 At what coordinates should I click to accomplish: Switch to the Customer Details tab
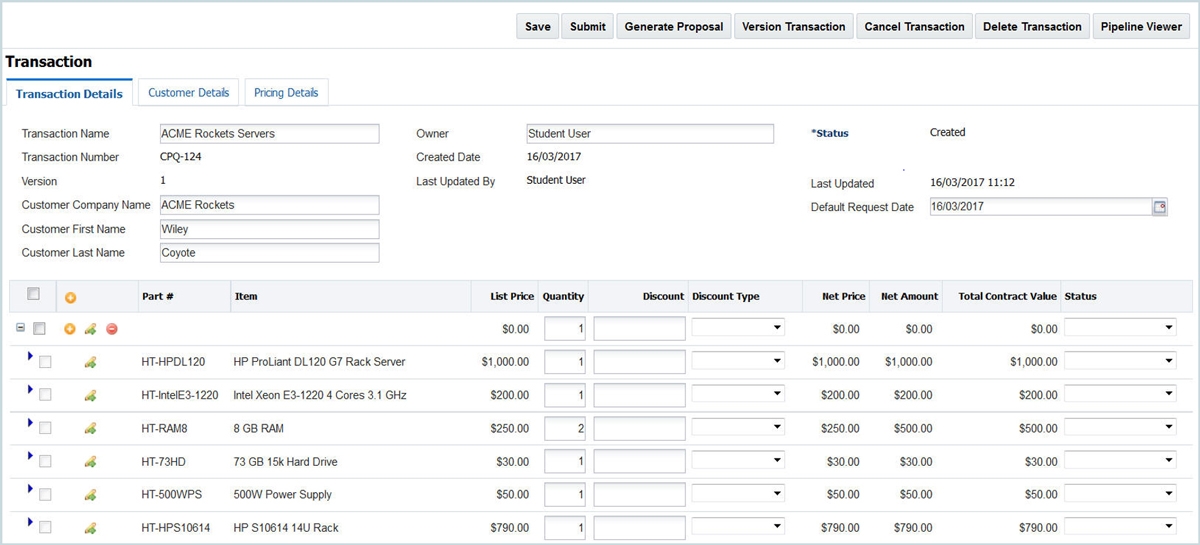[188, 92]
